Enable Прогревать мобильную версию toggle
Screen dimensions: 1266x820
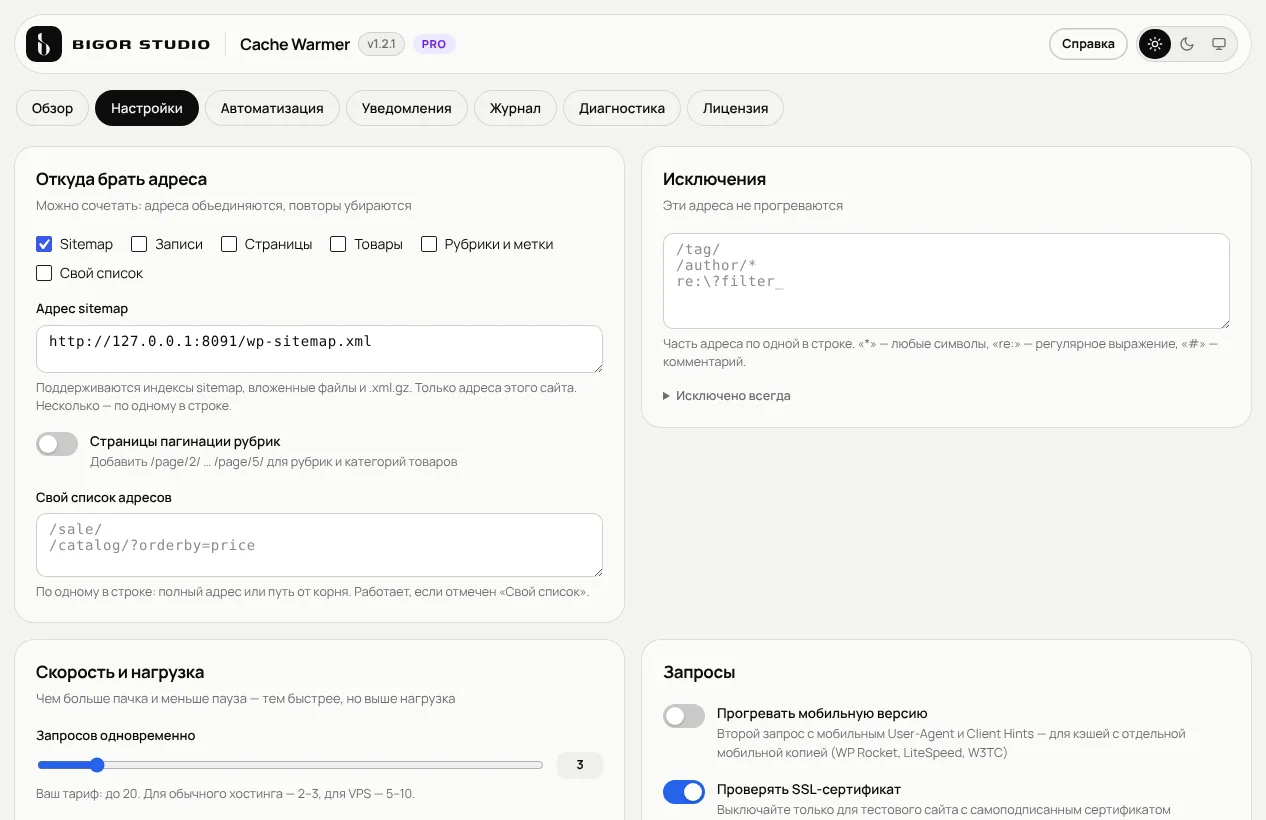pos(684,716)
